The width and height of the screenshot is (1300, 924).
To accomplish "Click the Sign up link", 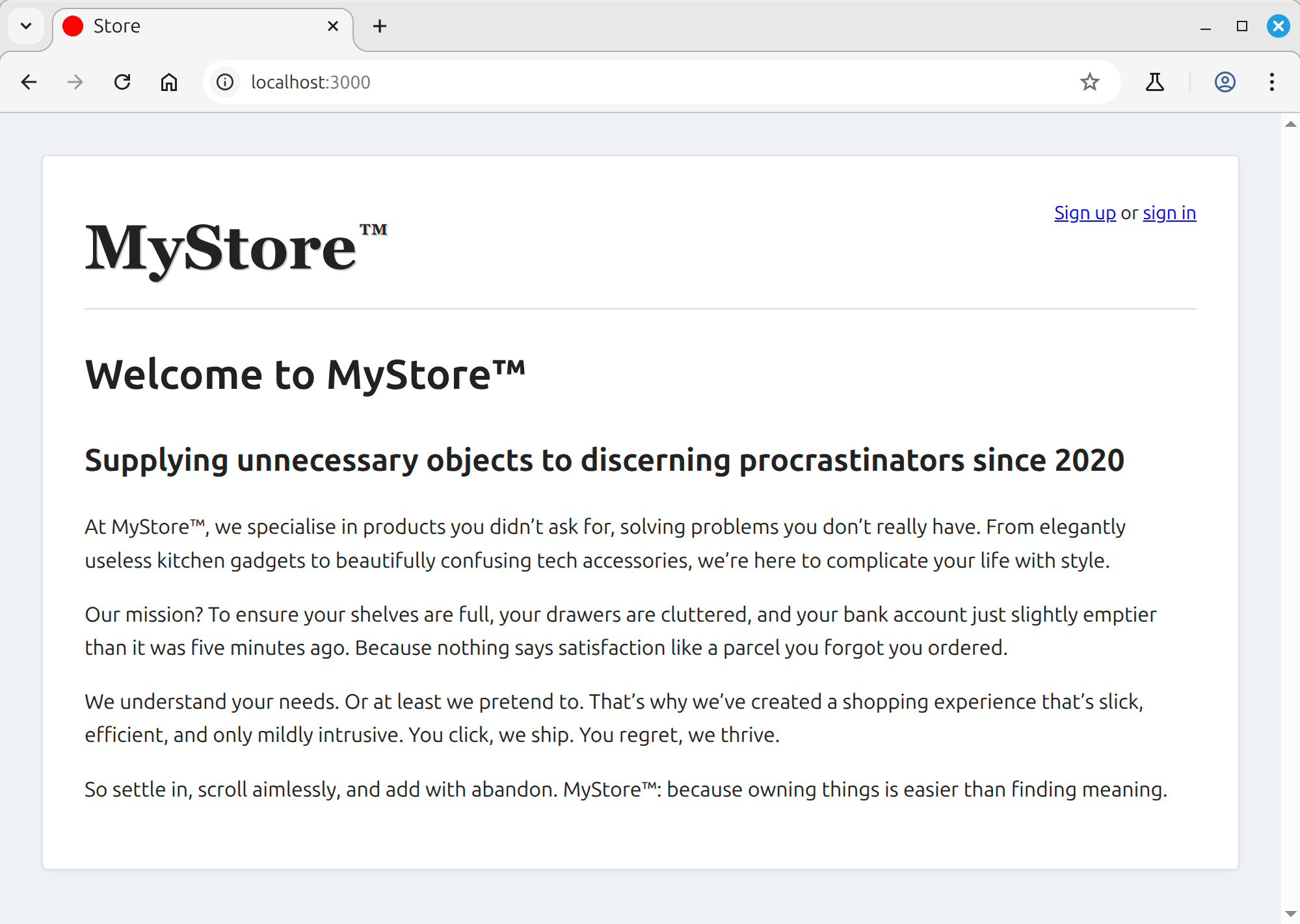I will tap(1084, 213).
